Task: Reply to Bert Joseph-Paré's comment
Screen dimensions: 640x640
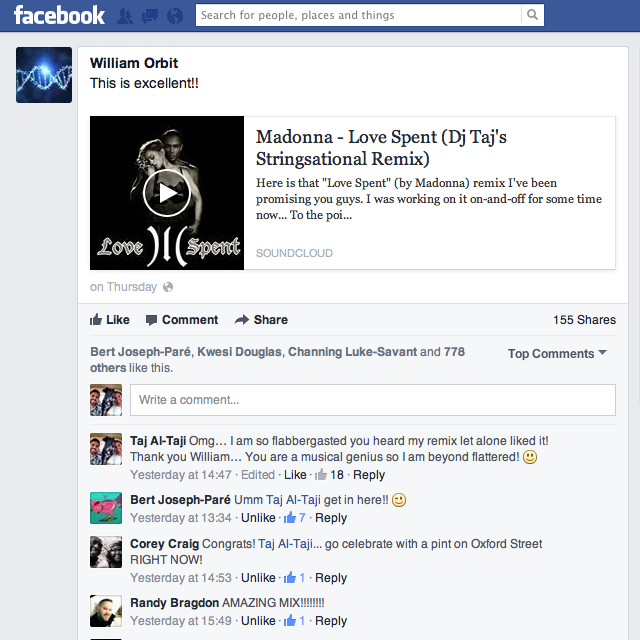Action: pyautogui.click(x=331, y=518)
